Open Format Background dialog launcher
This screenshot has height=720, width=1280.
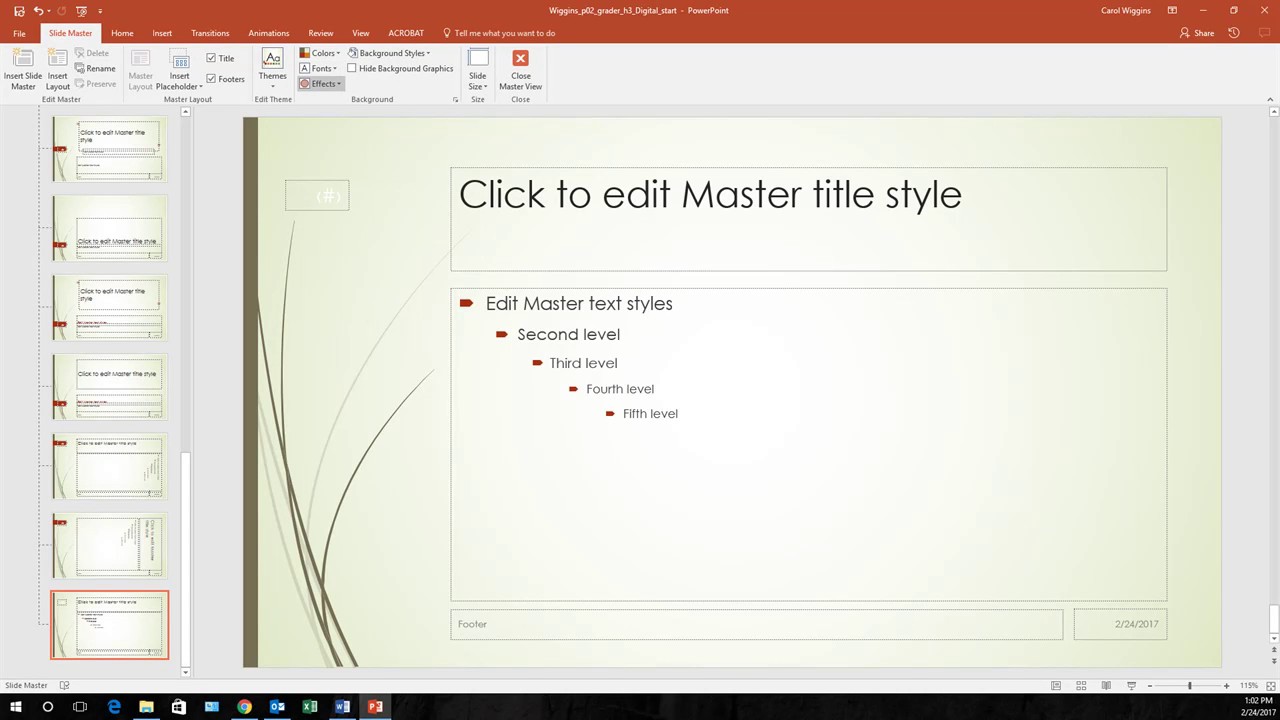pyautogui.click(x=456, y=100)
